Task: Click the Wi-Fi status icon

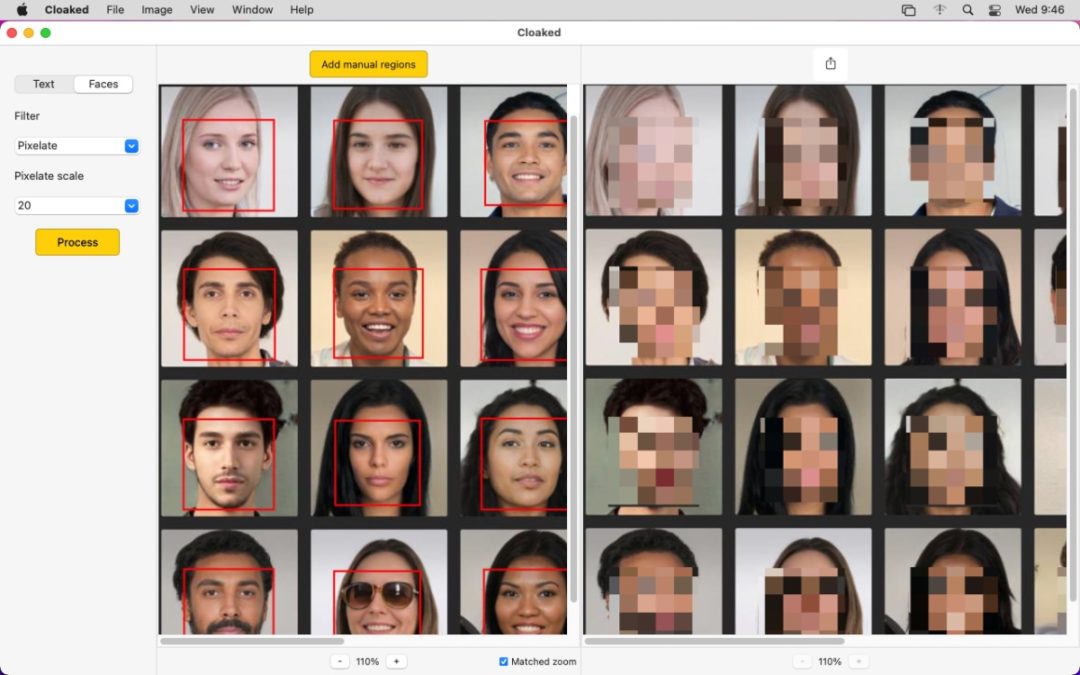Action: pos(939,10)
